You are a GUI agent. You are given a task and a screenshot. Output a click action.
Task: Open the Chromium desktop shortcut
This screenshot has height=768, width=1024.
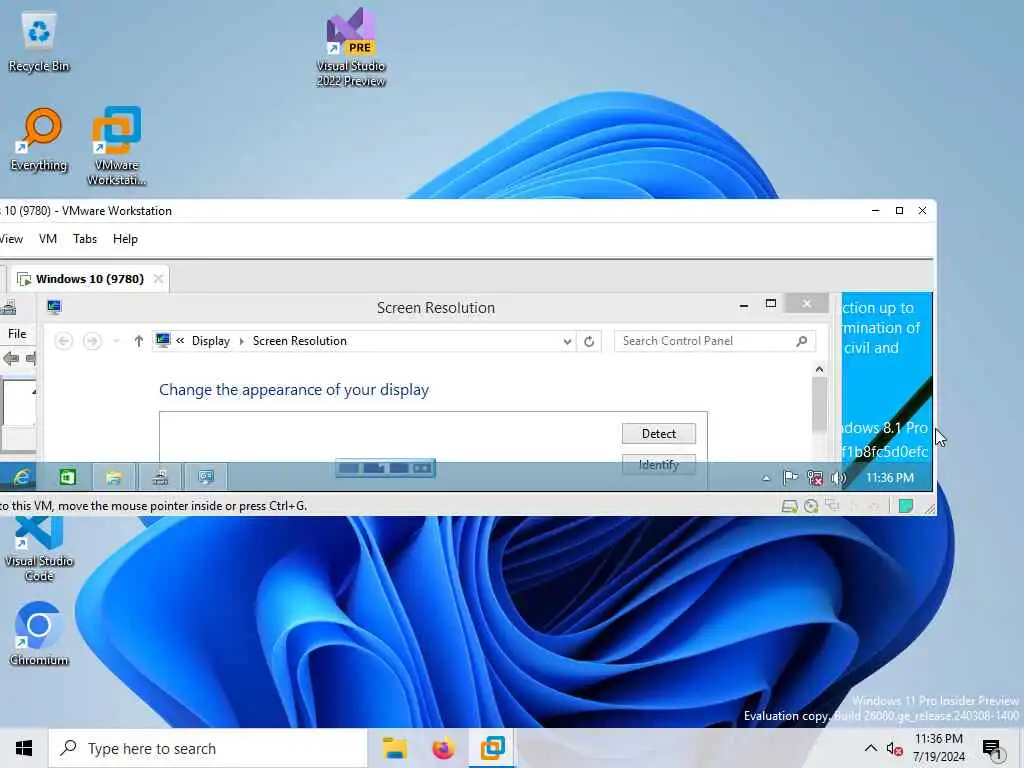(39, 633)
